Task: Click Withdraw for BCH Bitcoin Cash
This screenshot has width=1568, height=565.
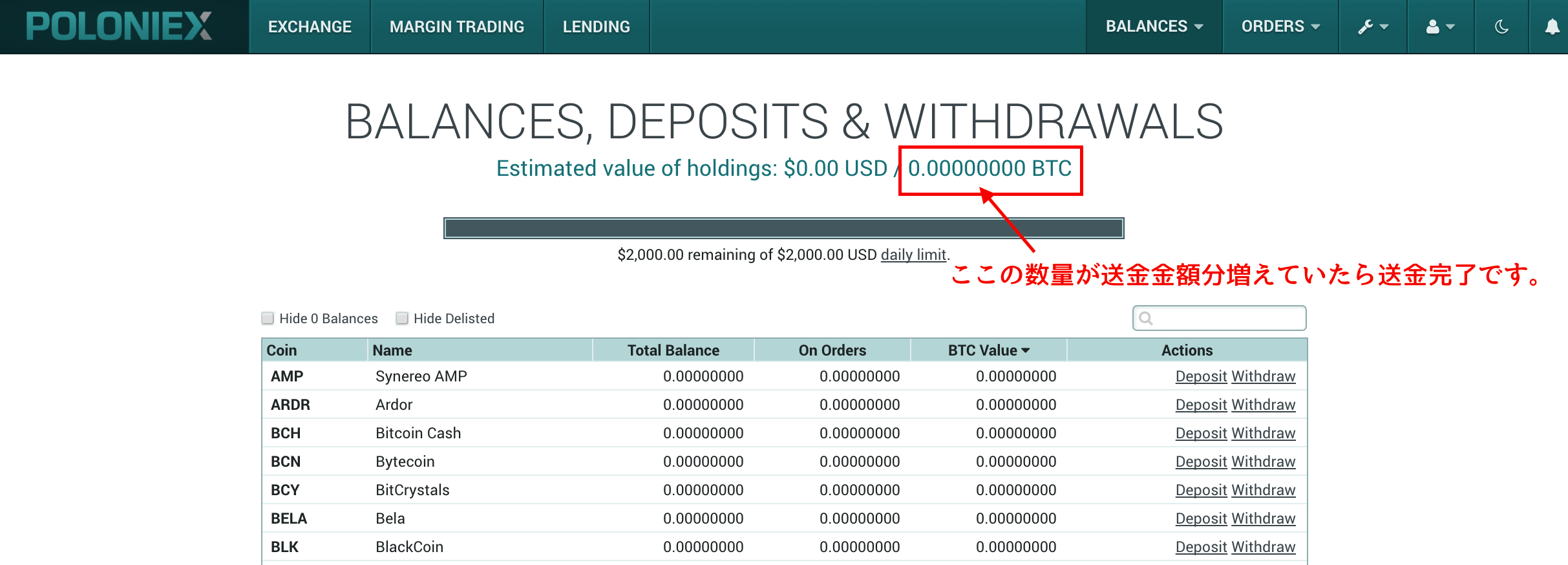Action: coord(1264,433)
